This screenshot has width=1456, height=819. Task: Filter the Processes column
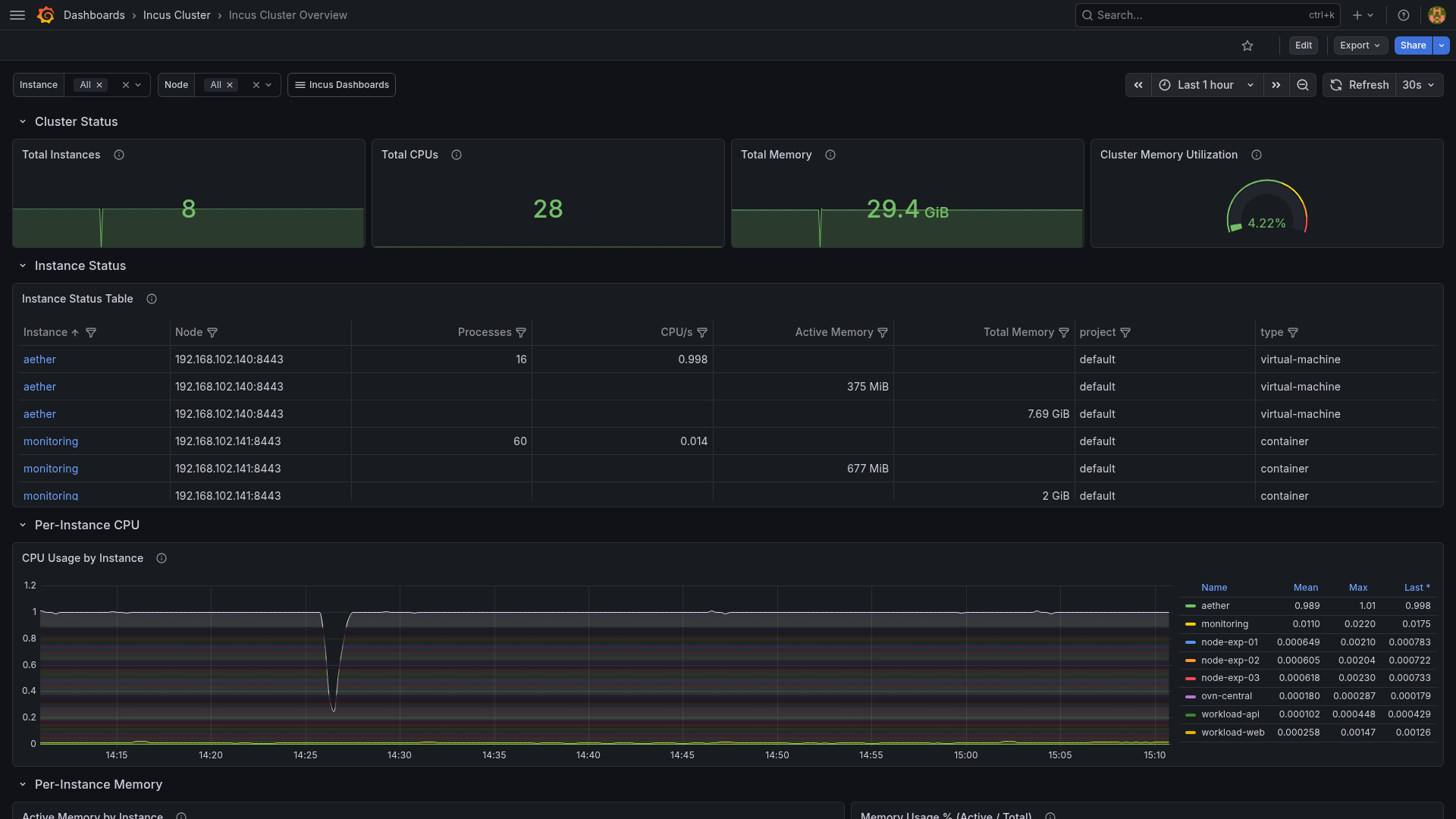[x=521, y=333]
